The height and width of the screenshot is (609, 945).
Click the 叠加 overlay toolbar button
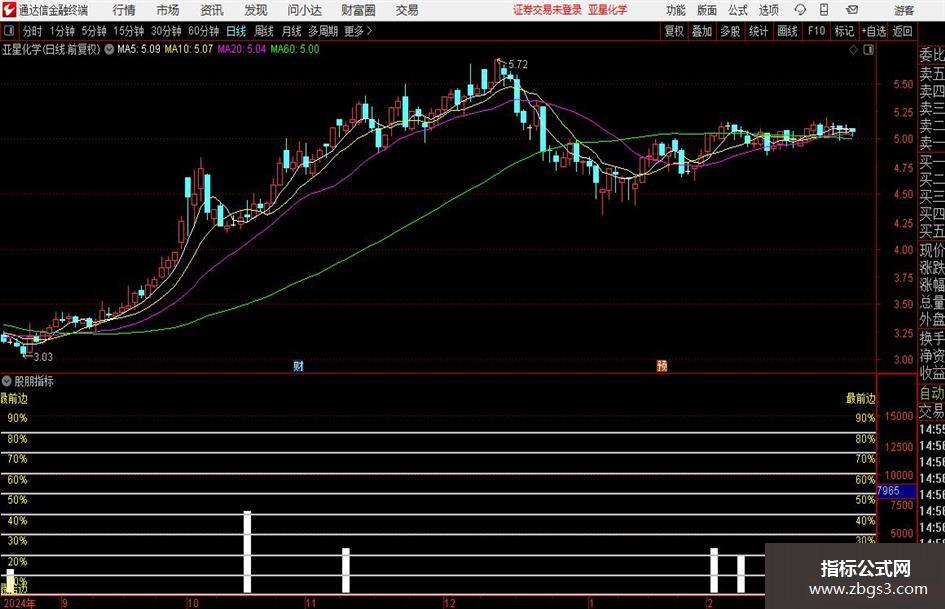[x=702, y=31]
